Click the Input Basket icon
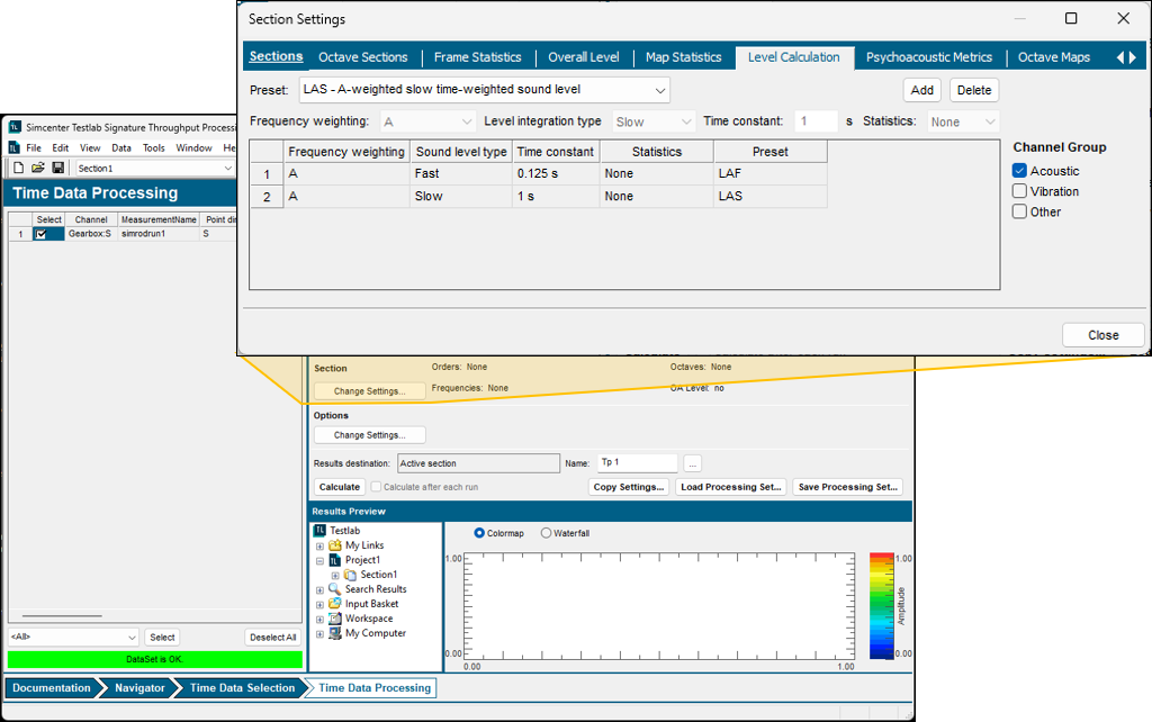 (335, 604)
